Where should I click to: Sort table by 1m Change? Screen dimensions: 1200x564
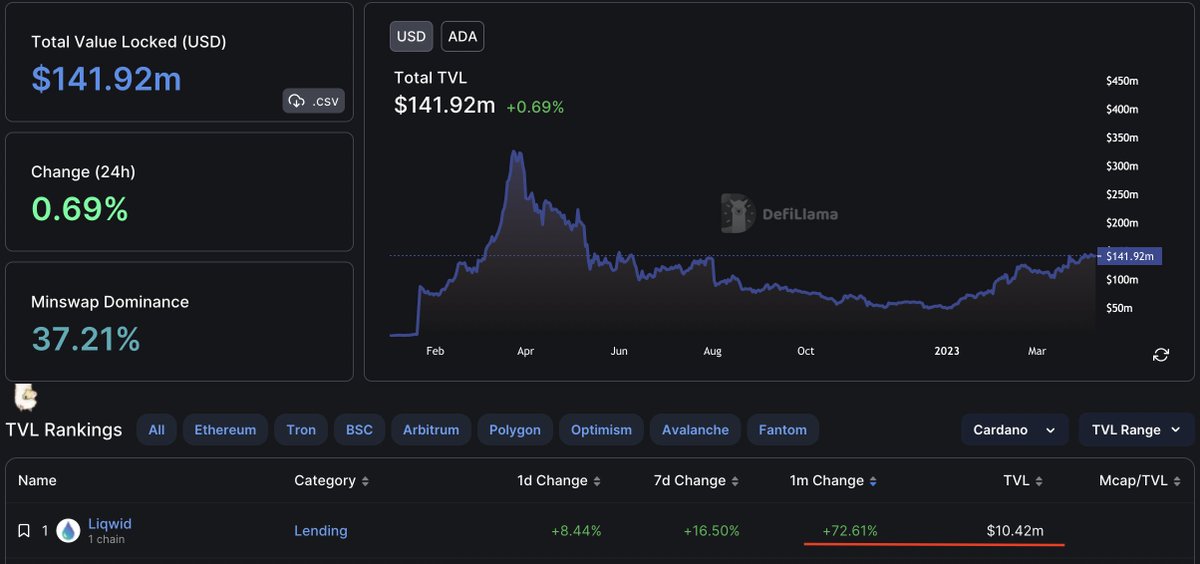click(833, 481)
